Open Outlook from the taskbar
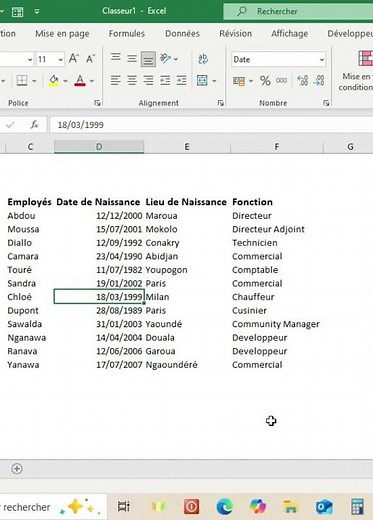The width and height of the screenshot is (373, 520). (324, 507)
